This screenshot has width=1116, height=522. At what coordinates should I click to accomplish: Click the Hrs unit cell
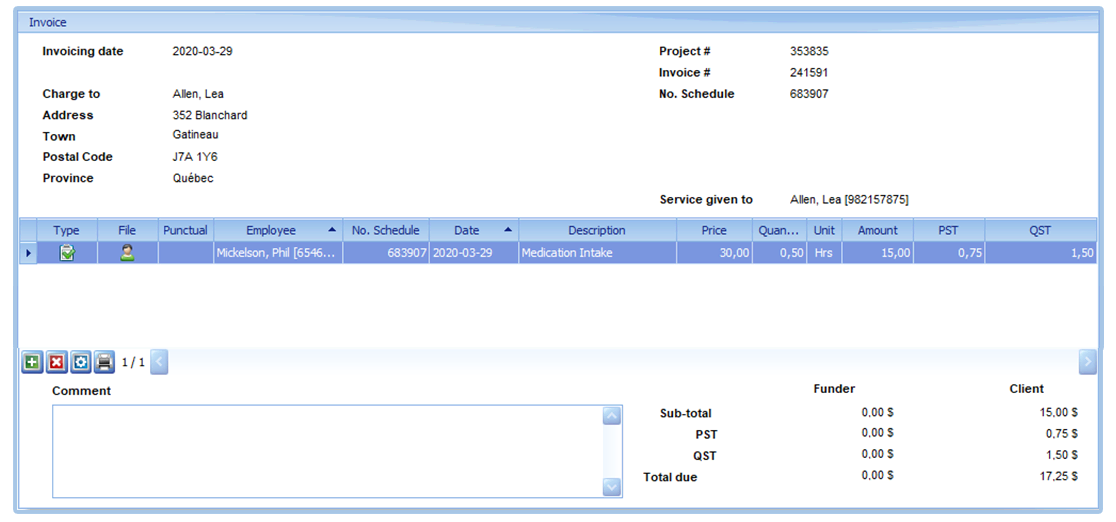[x=824, y=253]
